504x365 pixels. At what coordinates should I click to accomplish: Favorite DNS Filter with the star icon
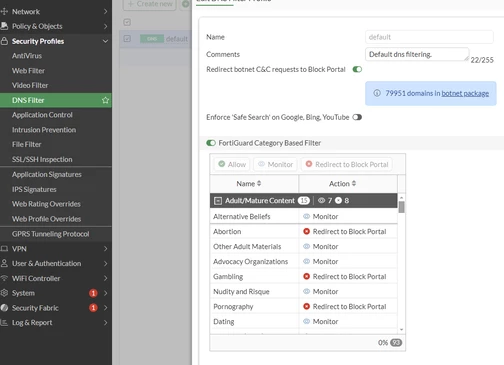[105, 100]
